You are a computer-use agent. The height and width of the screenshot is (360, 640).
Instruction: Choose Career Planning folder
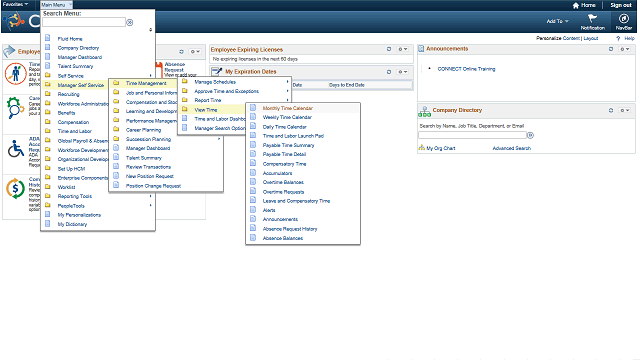(x=144, y=130)
